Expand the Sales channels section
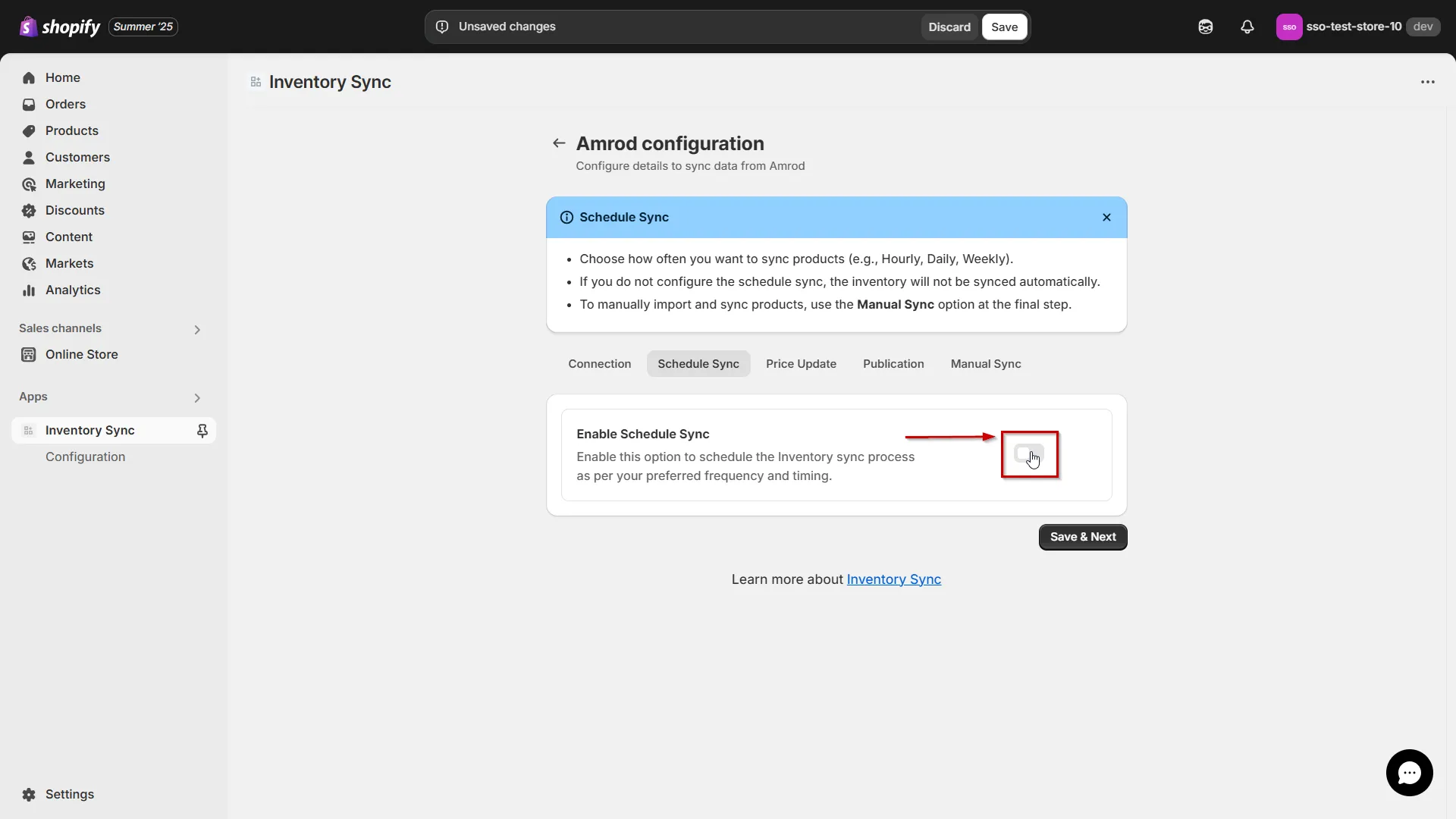 point(196,329)
